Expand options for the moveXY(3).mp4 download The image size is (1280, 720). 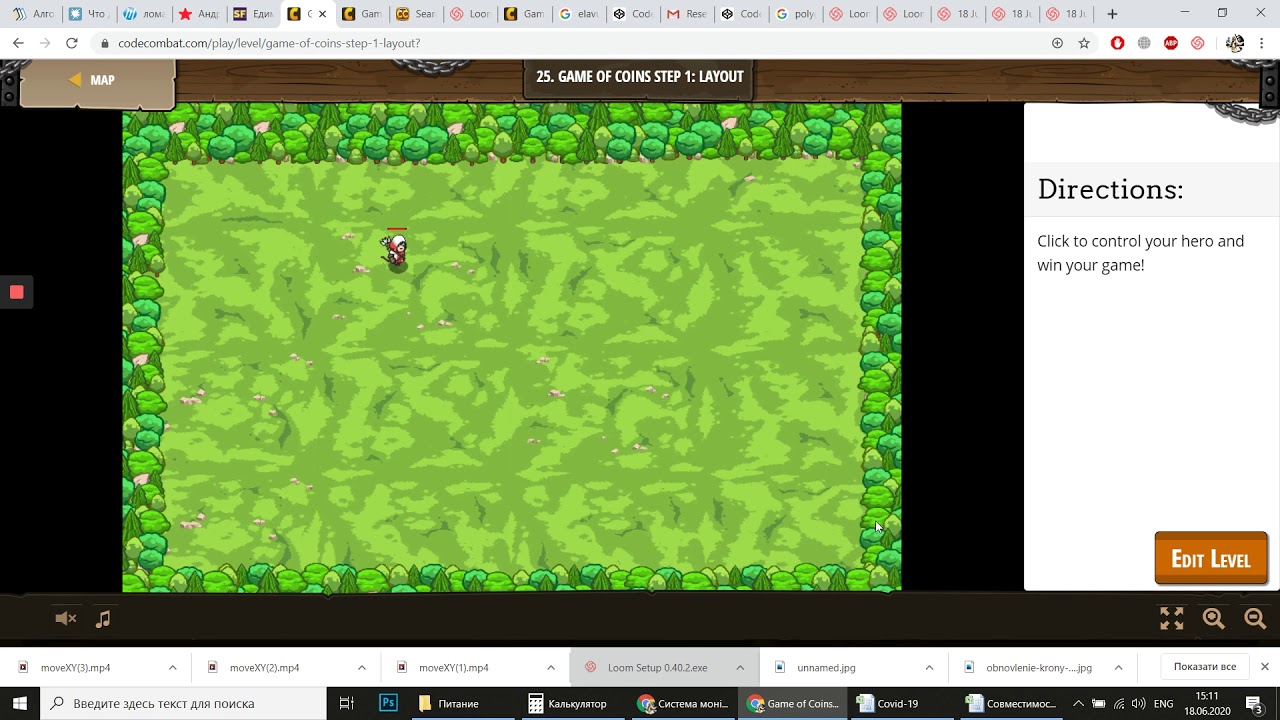pos(172,667)
